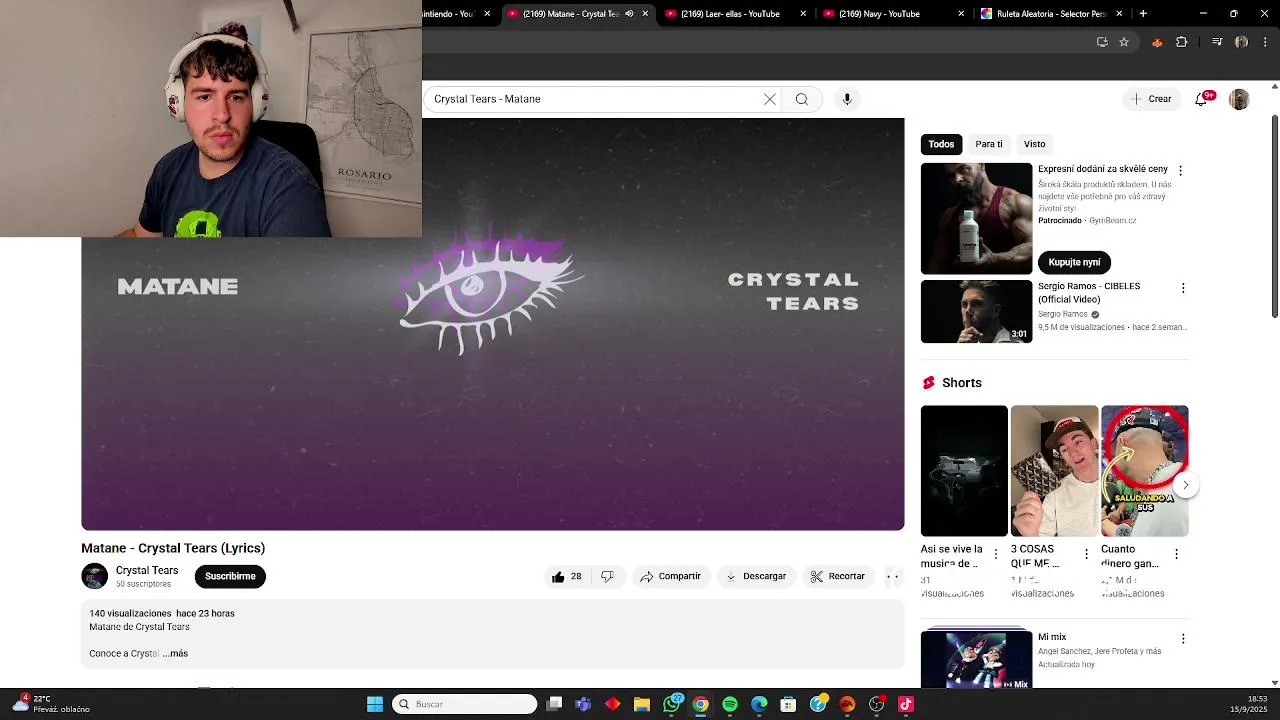
Task: Open options for GymBeam sponsored ad
Action: tap(1180, 171)
